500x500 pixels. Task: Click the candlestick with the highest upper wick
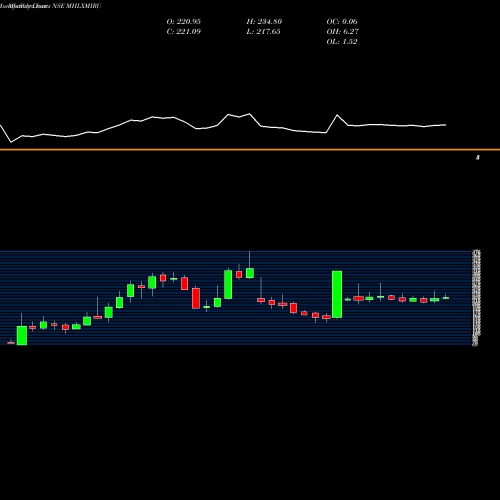pyautogui.click(x=250, y=273)
